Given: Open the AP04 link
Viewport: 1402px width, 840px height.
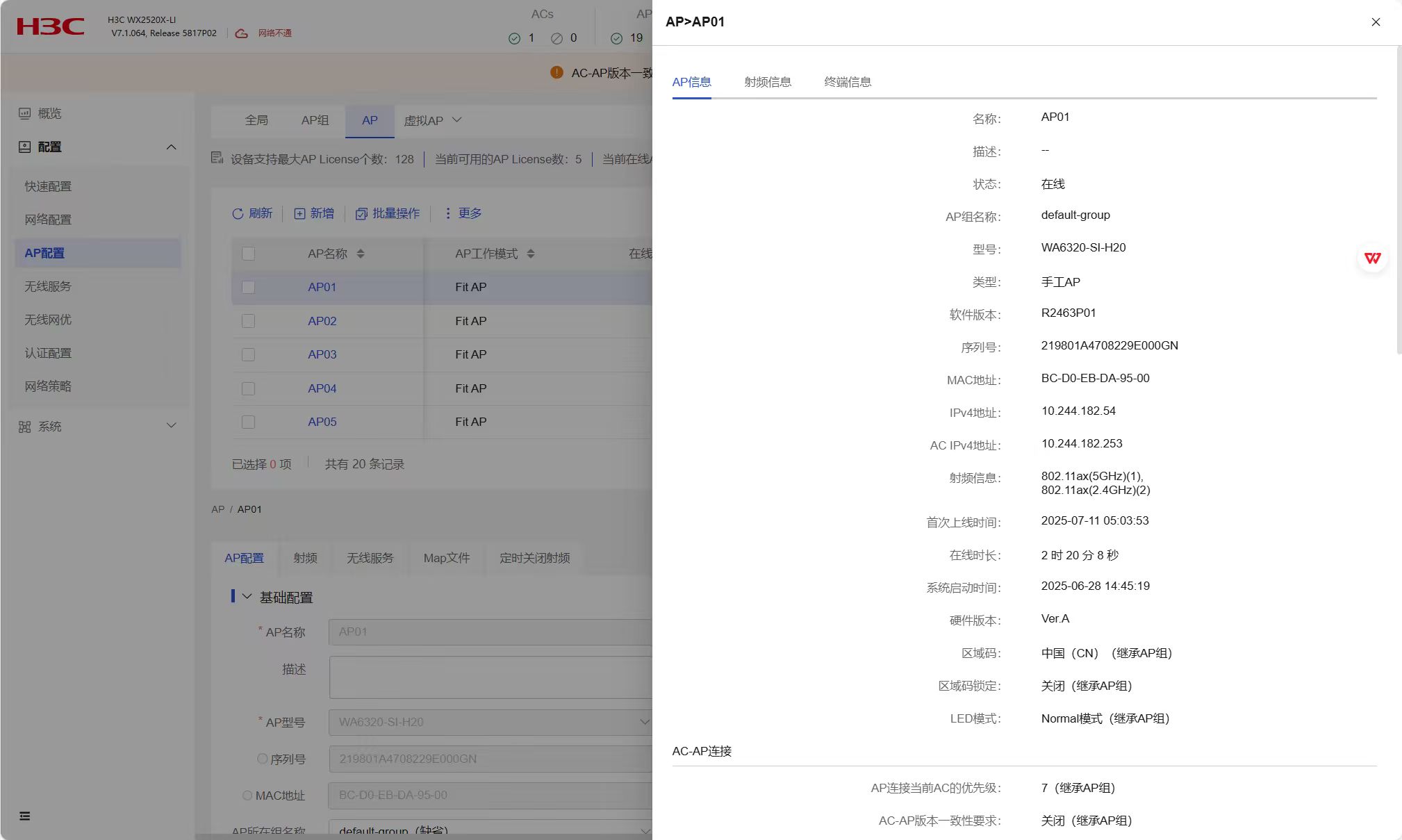Looking at the screenshot, I should pos(322,388).
